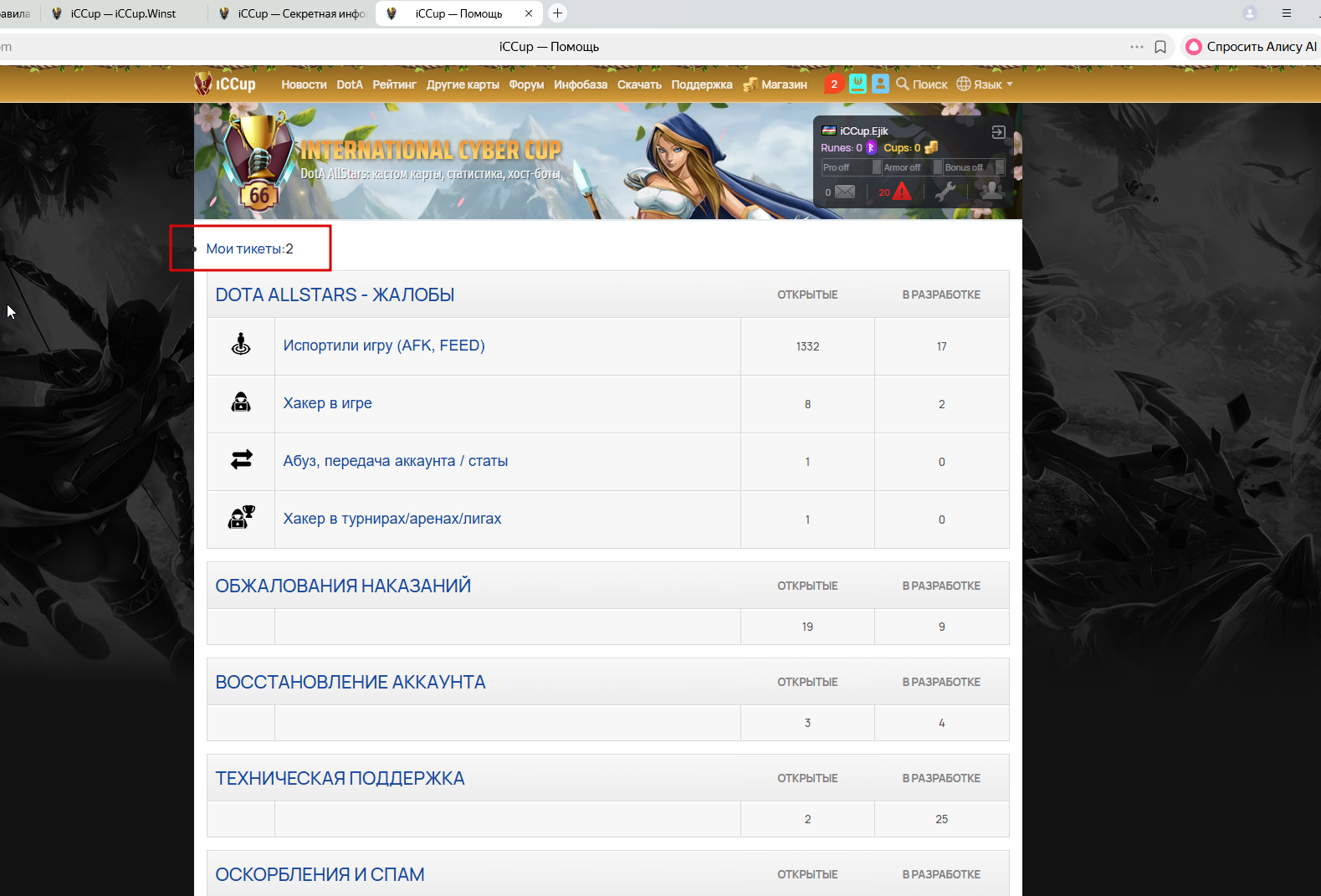The image size is (1321, 896).
Task: Click the in-progress count 17 for AFK, FEED
Action: click(941, 346)
